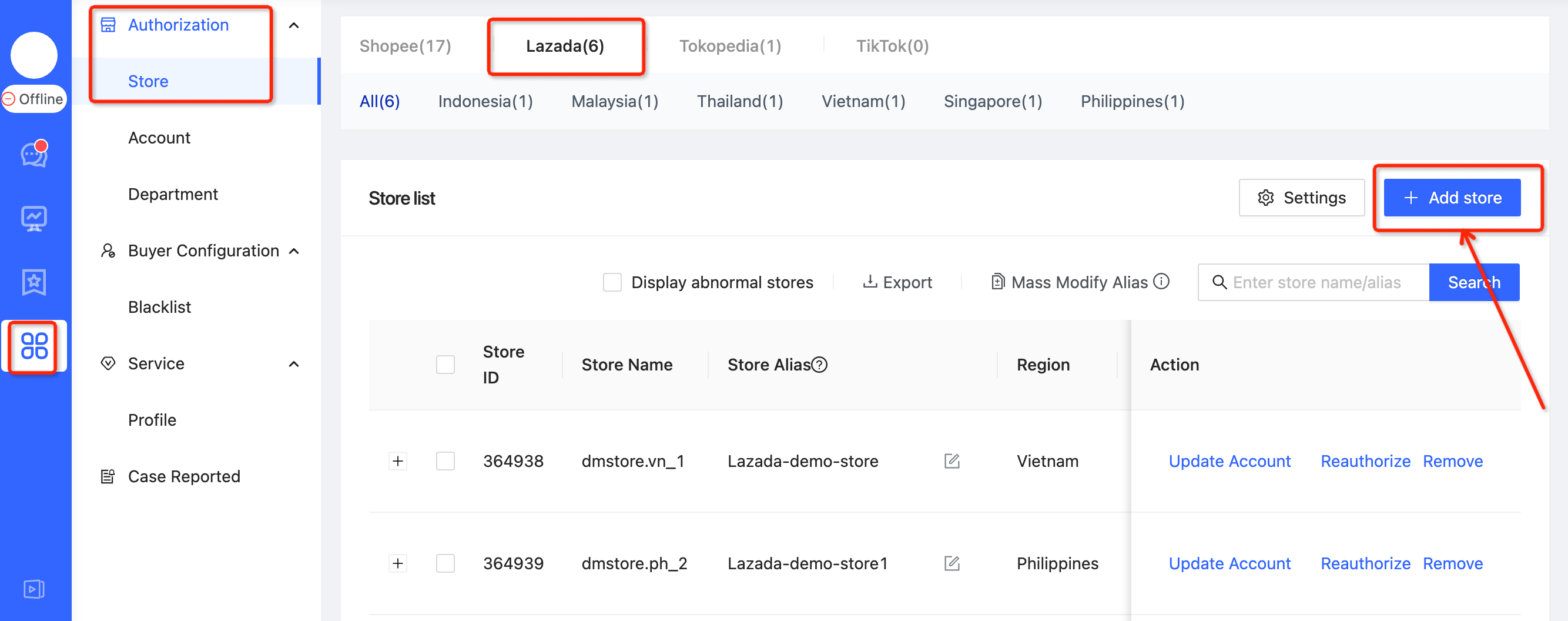
Task: Check the row checkbox for store 364938
Action: pos(445,461)
